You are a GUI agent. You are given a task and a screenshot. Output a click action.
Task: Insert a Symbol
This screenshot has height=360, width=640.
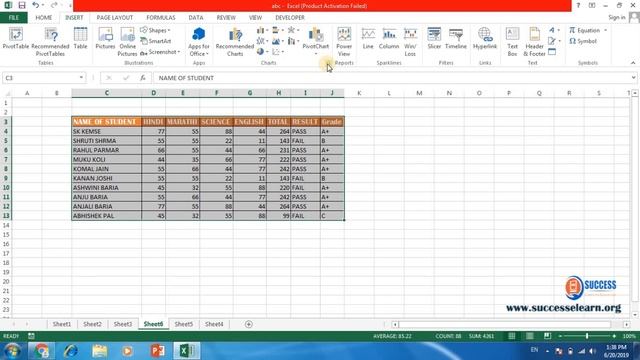(x=583, y=41)
